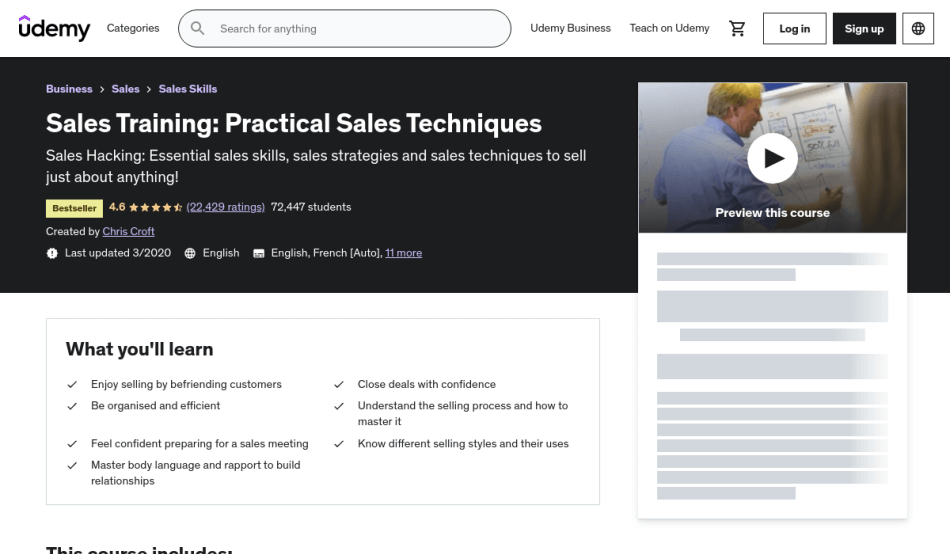950x554 pixels.
Task: Click the 72,447 students text
Action: [x=311, y=207]
